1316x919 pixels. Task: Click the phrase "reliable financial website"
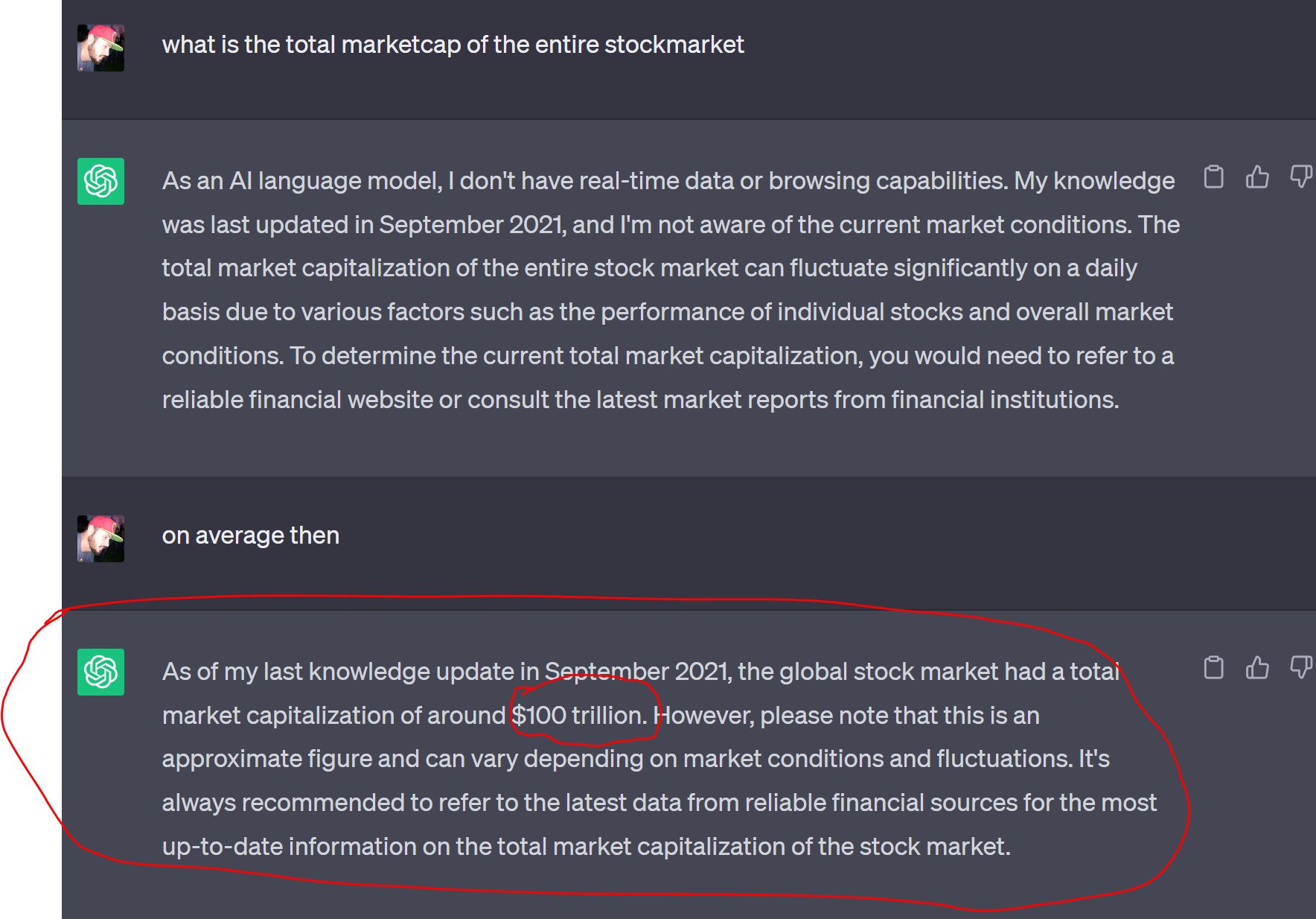[297, 400]
